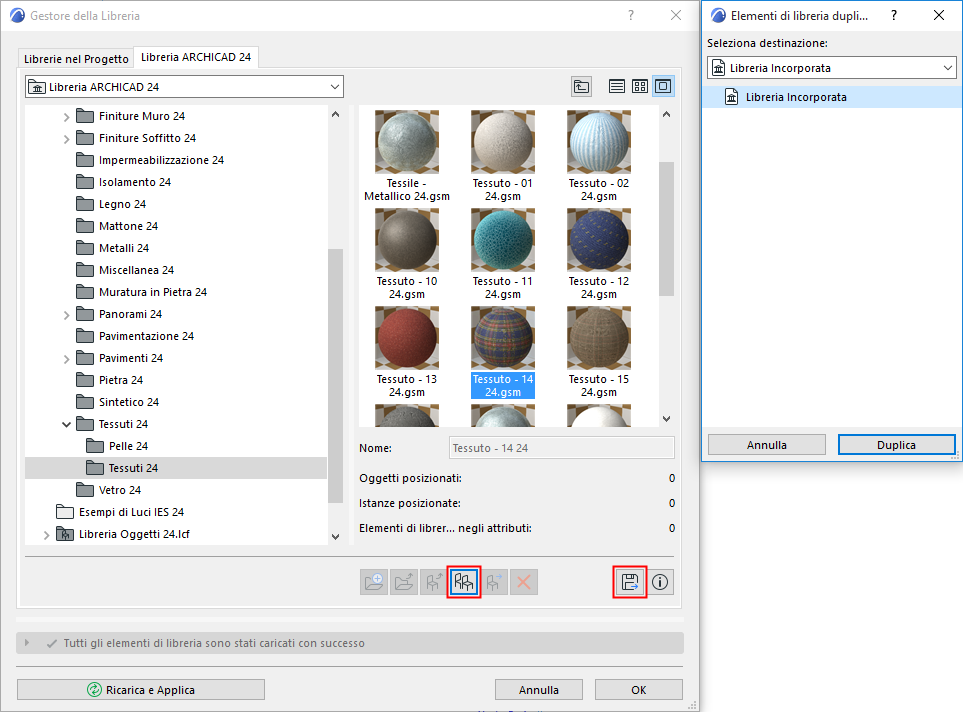Switch to large preview view
This screenshot has height=712, width=963.
[663, 87]
